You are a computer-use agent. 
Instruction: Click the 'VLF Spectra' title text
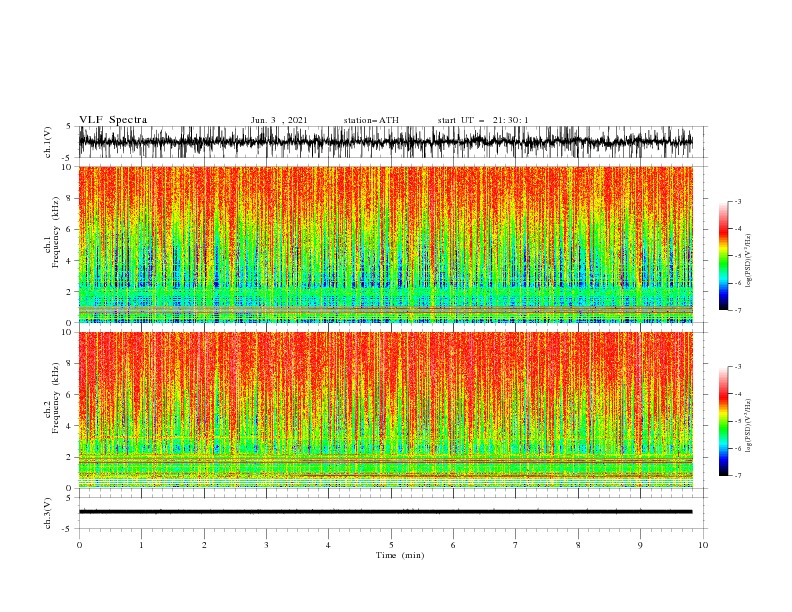pos(113,120)
